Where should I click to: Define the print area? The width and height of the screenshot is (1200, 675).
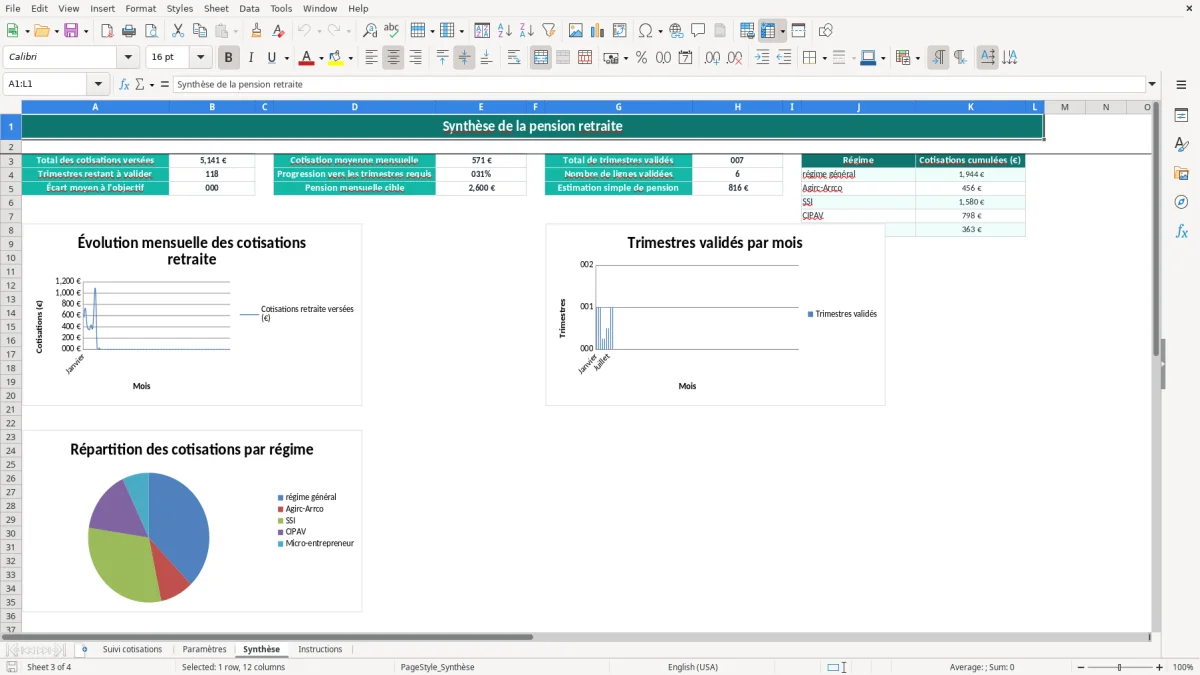(747, 31)
